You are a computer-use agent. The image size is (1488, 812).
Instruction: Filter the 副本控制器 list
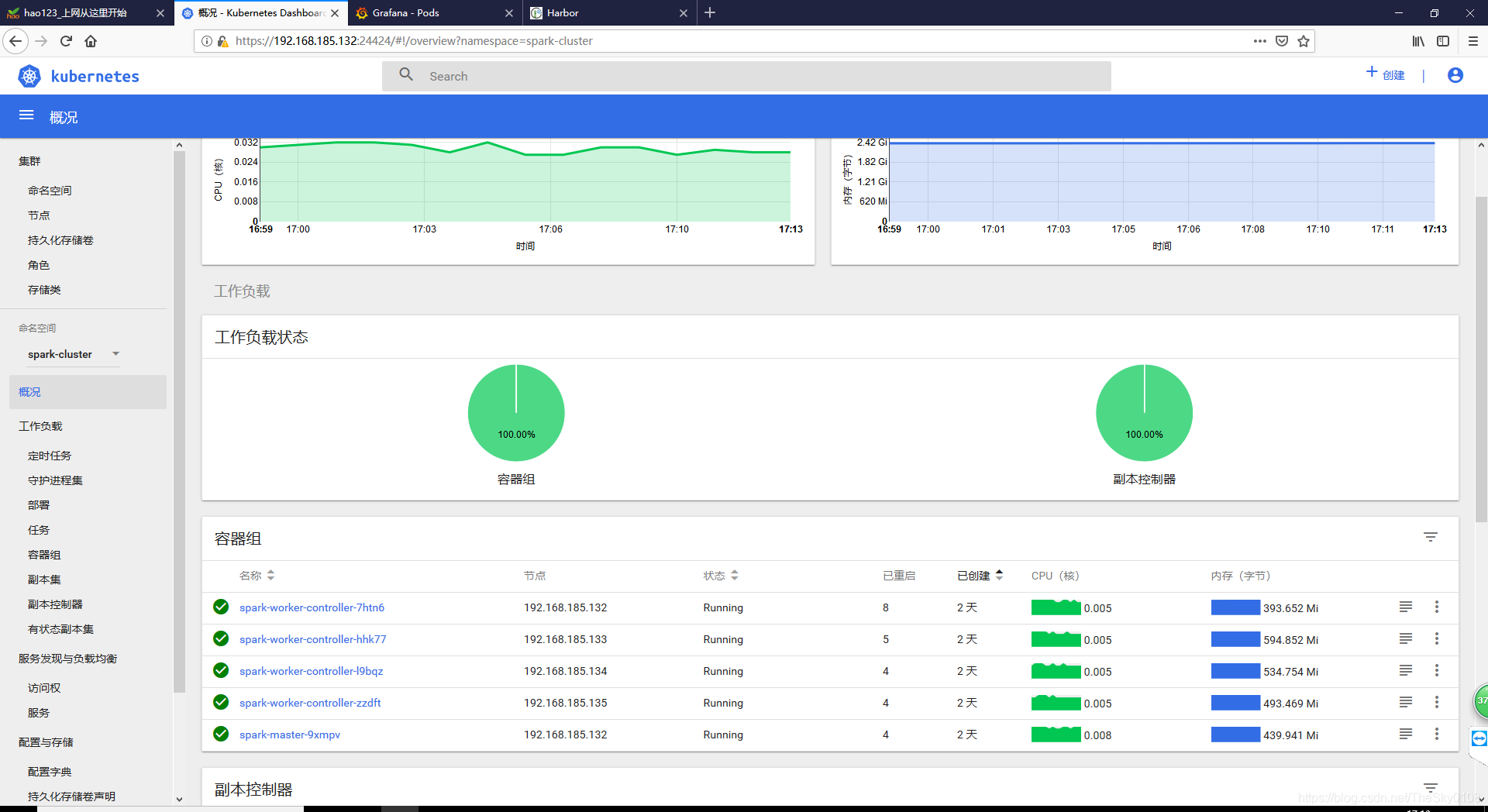point(1431,788)
